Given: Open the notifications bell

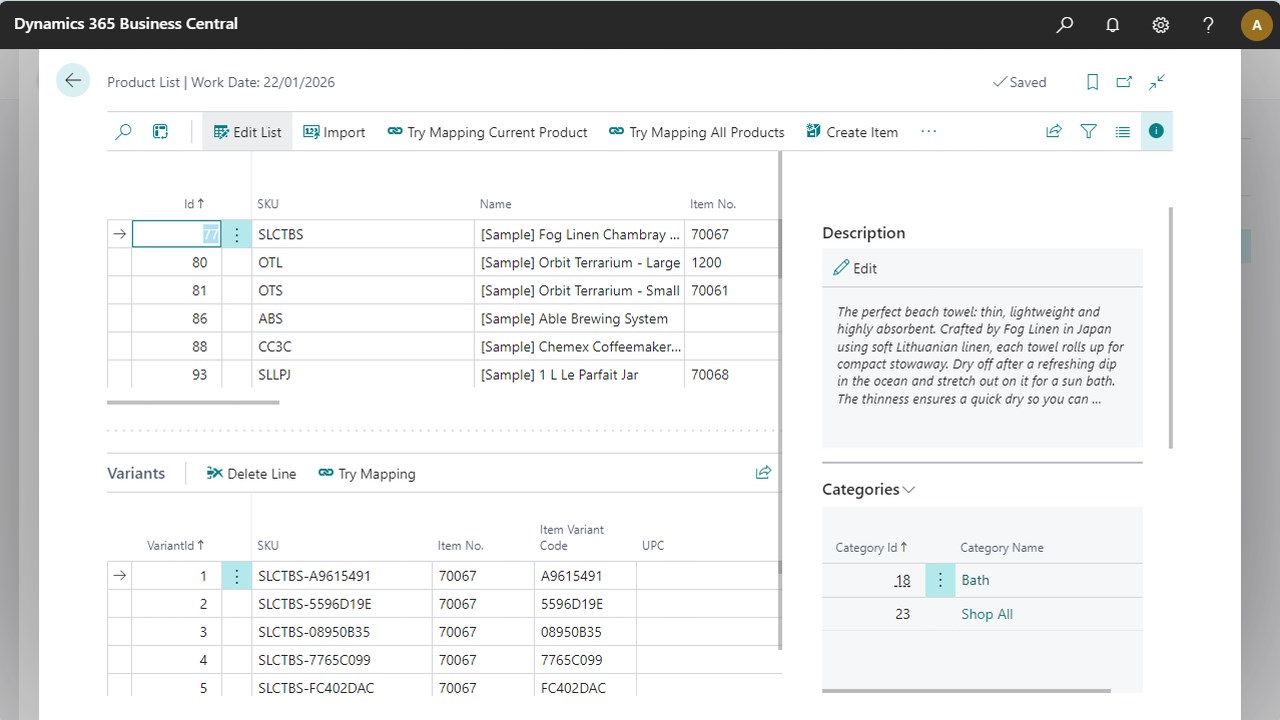Looking at the screenshot, I should pos(1112,25).
